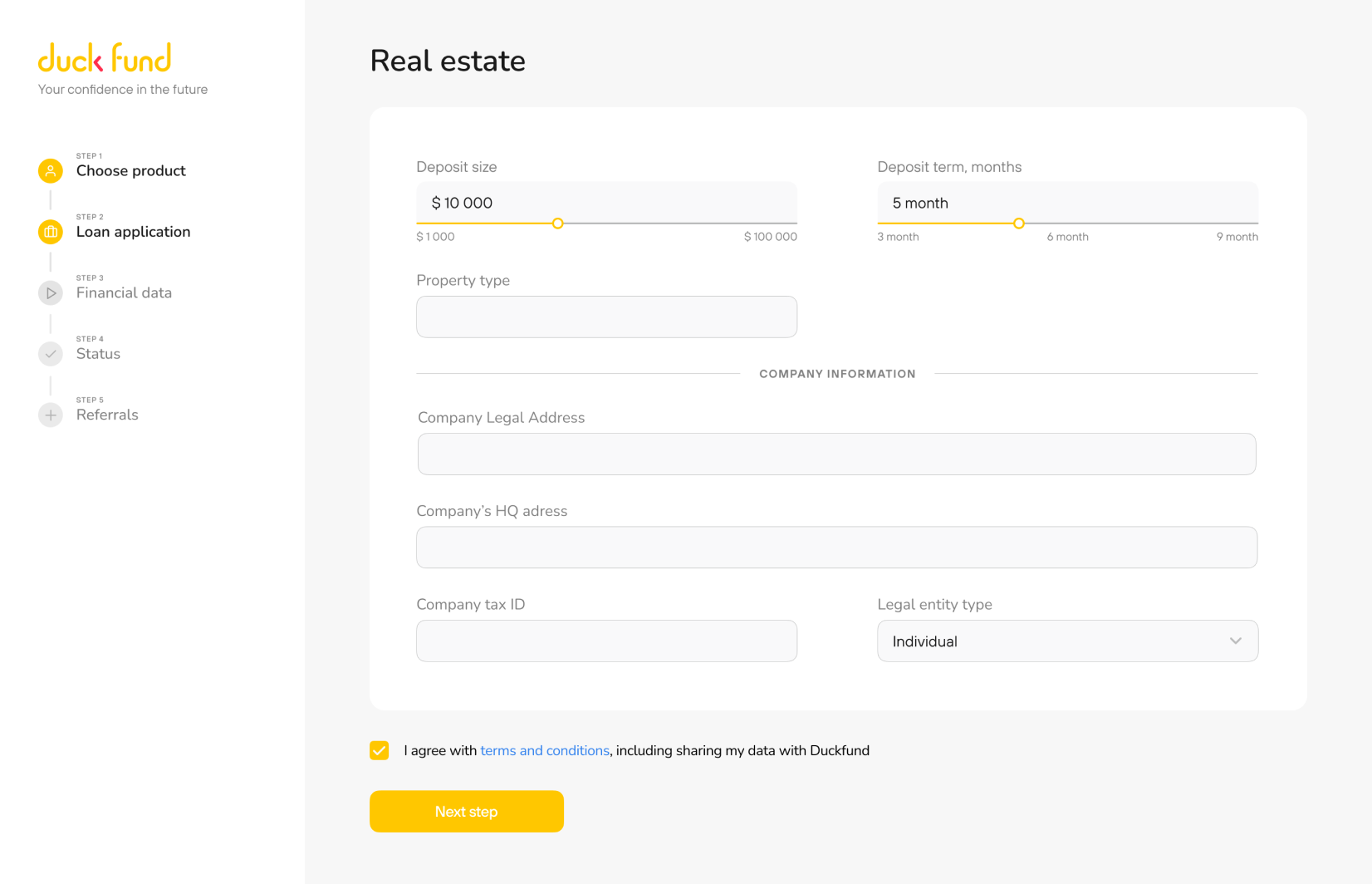Image resolution: width=1372 pixels, height=884 pixels.
Task: Expand the Property type field options
Action: point(606,317)
